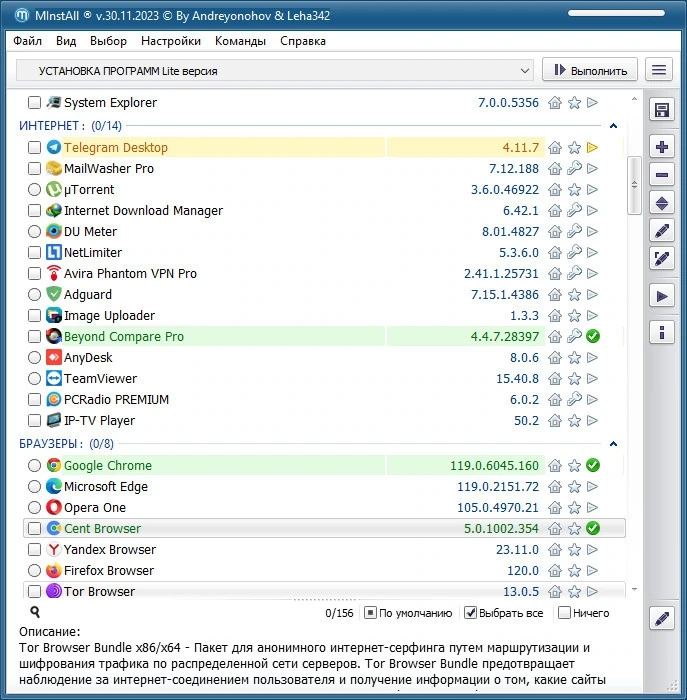Open the Выбор menu

[108, 41]
